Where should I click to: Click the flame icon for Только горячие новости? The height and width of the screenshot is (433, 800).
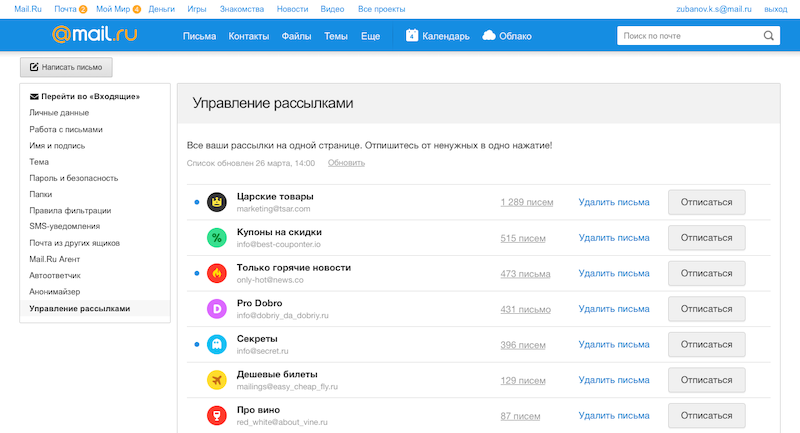coord(217,273)
